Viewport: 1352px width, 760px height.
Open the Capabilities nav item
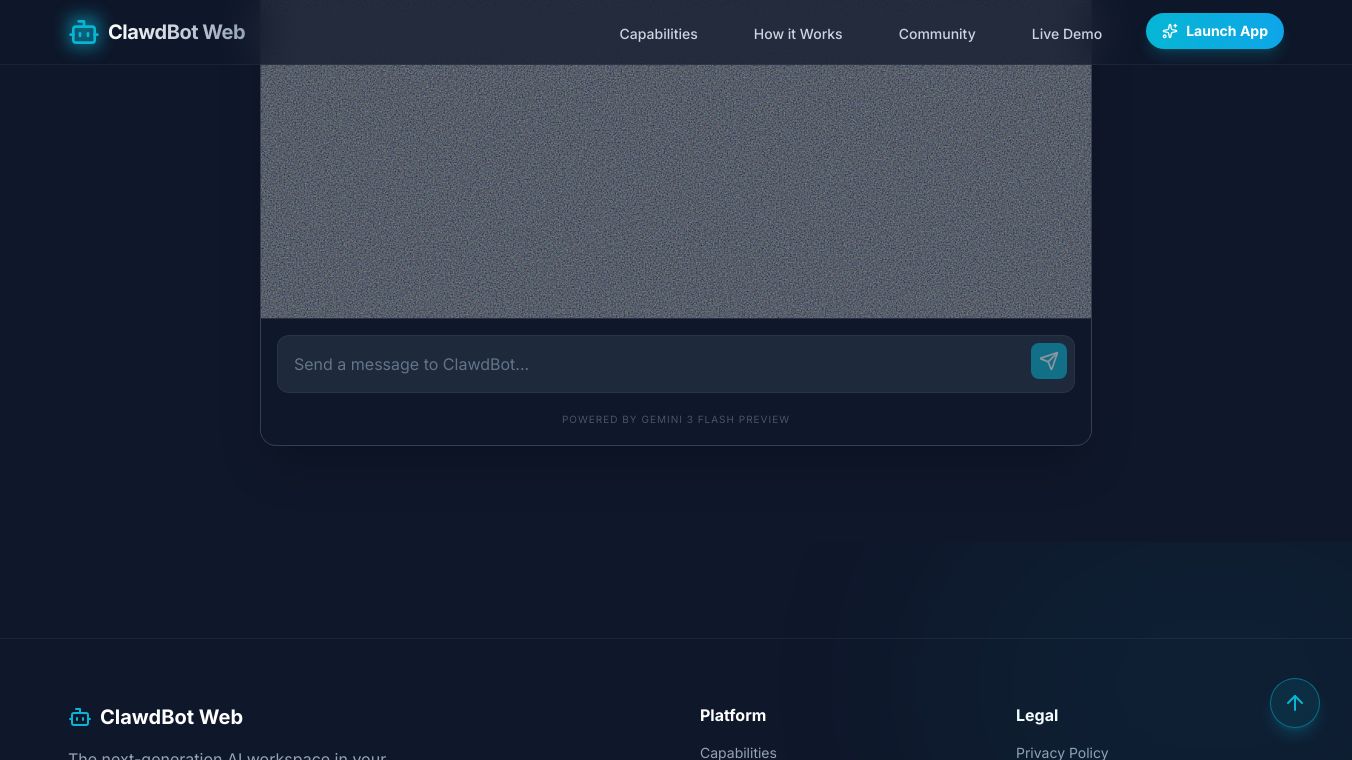[x=658, y=34]
